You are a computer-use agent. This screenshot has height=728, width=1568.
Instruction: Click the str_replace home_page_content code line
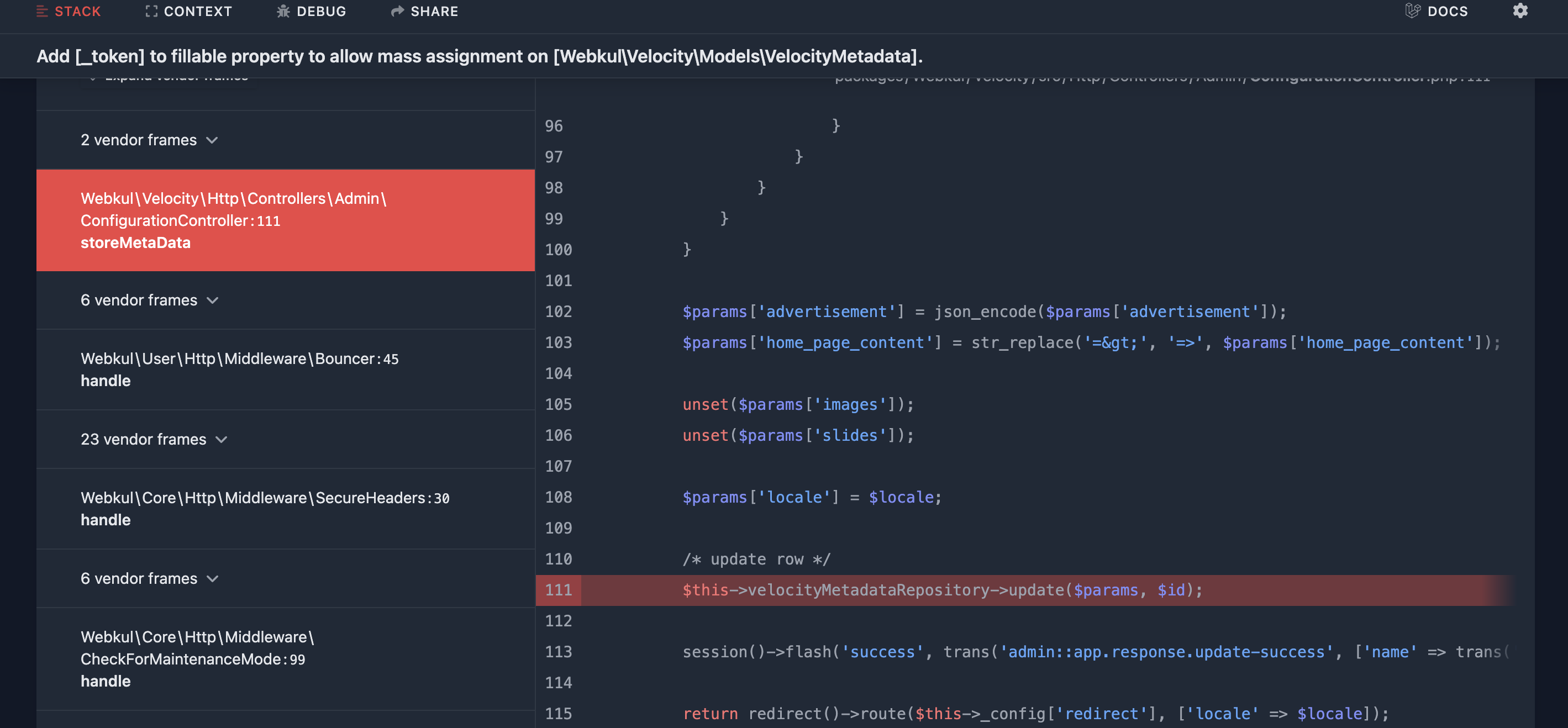click(1091, 342)
